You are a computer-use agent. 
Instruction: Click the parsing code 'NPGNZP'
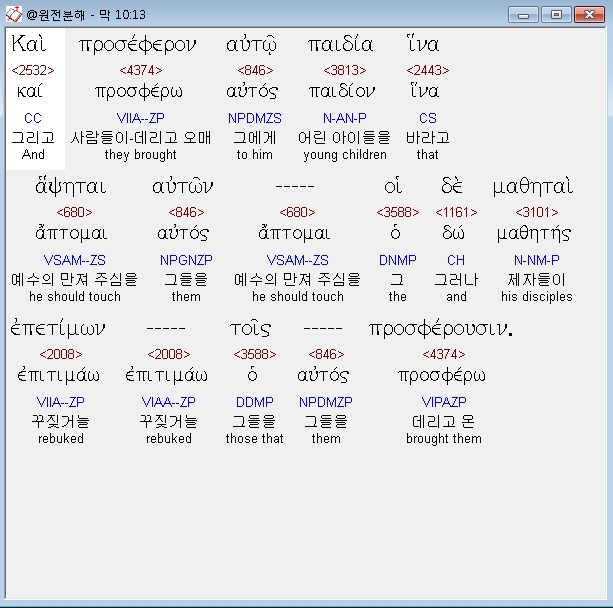[186, 260]
